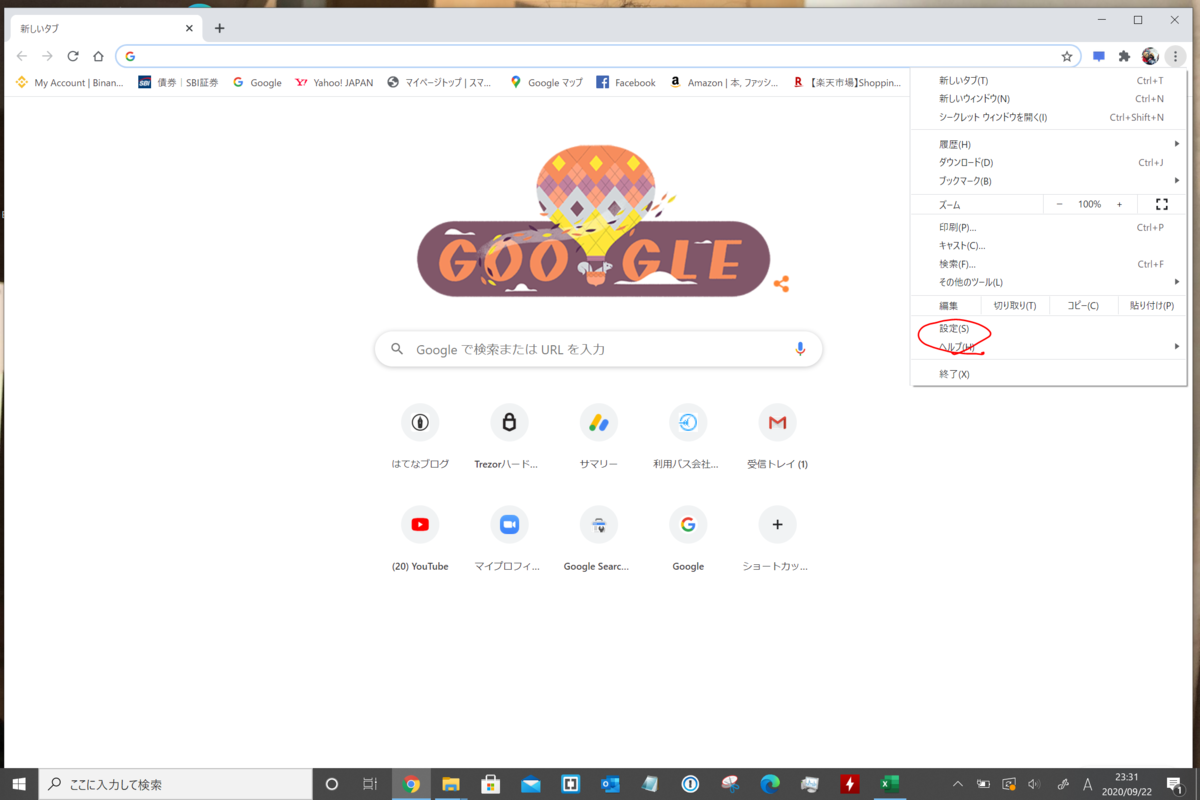Open the Facebook bookmark
Viewport: 1200px width, 800px height.
coord(626,83)
